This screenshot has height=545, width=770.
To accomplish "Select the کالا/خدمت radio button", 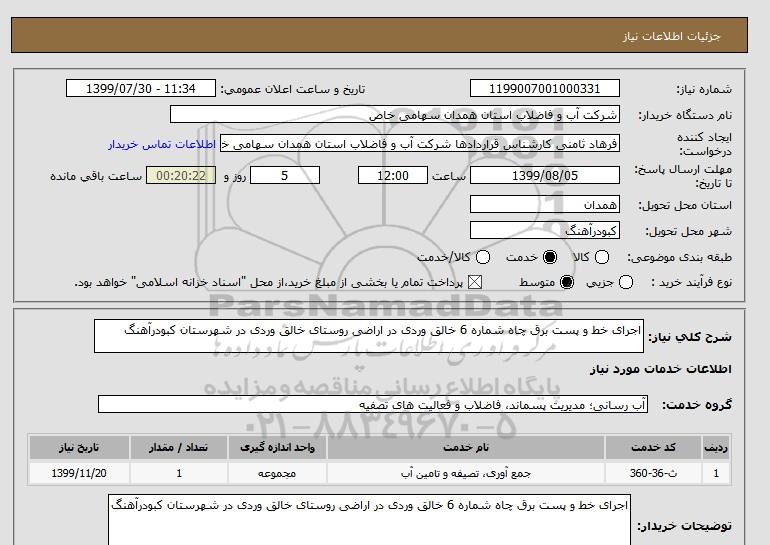I will point(483,257).
